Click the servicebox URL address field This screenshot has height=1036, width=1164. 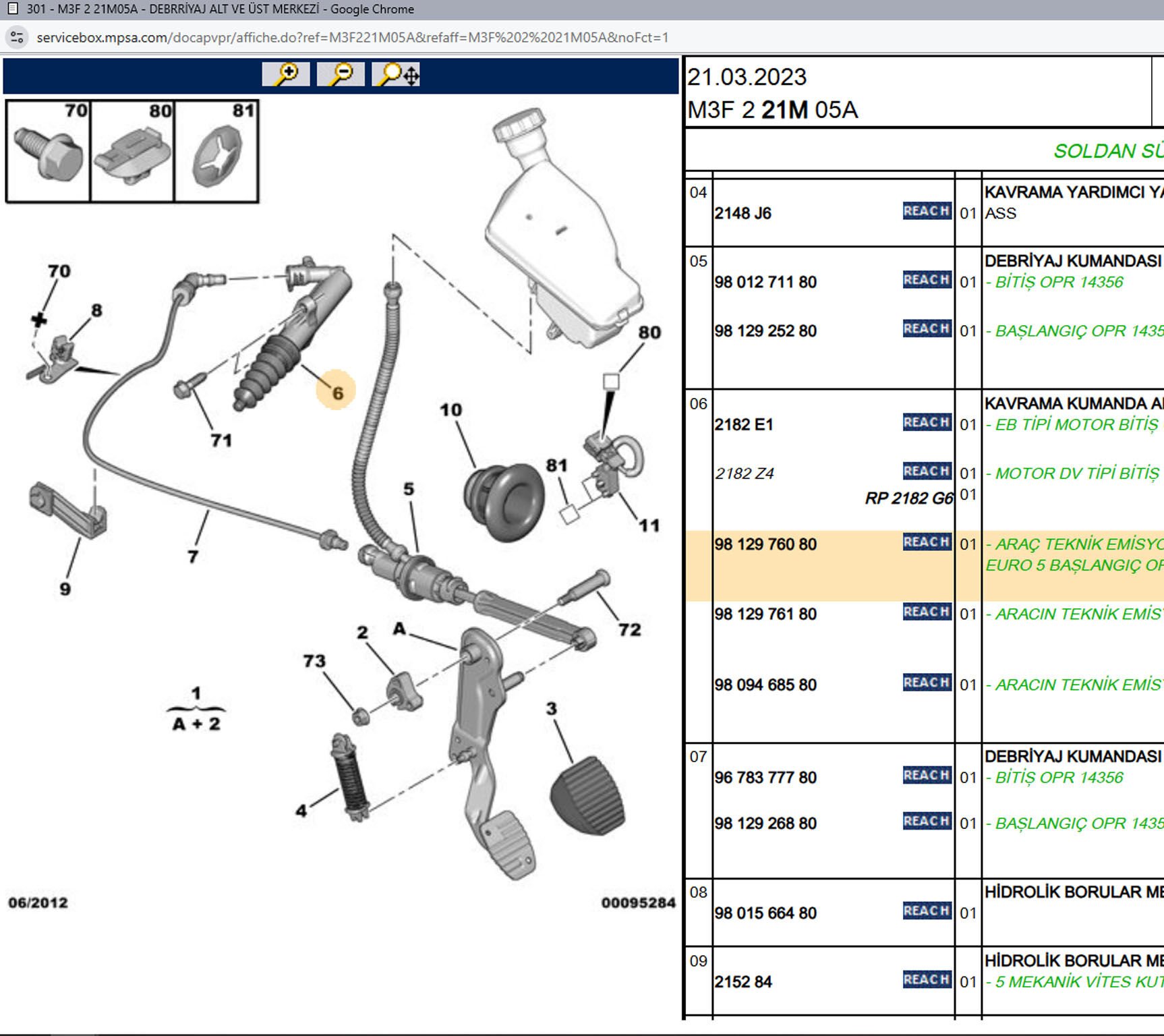click(352, 37)
